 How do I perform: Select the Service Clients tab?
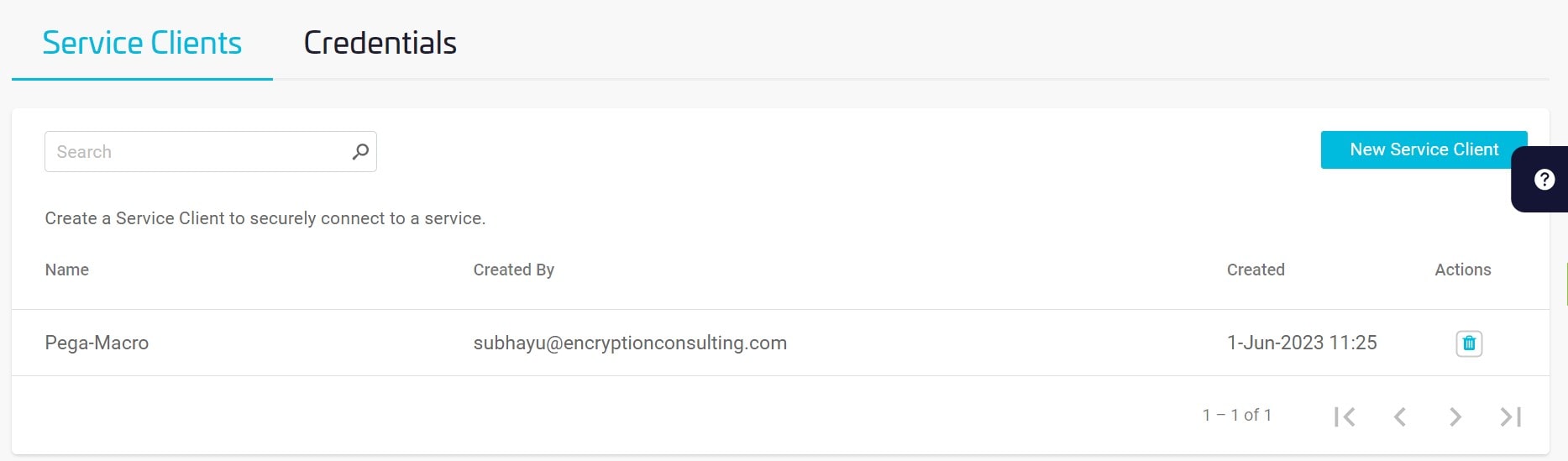coord(142,43)
